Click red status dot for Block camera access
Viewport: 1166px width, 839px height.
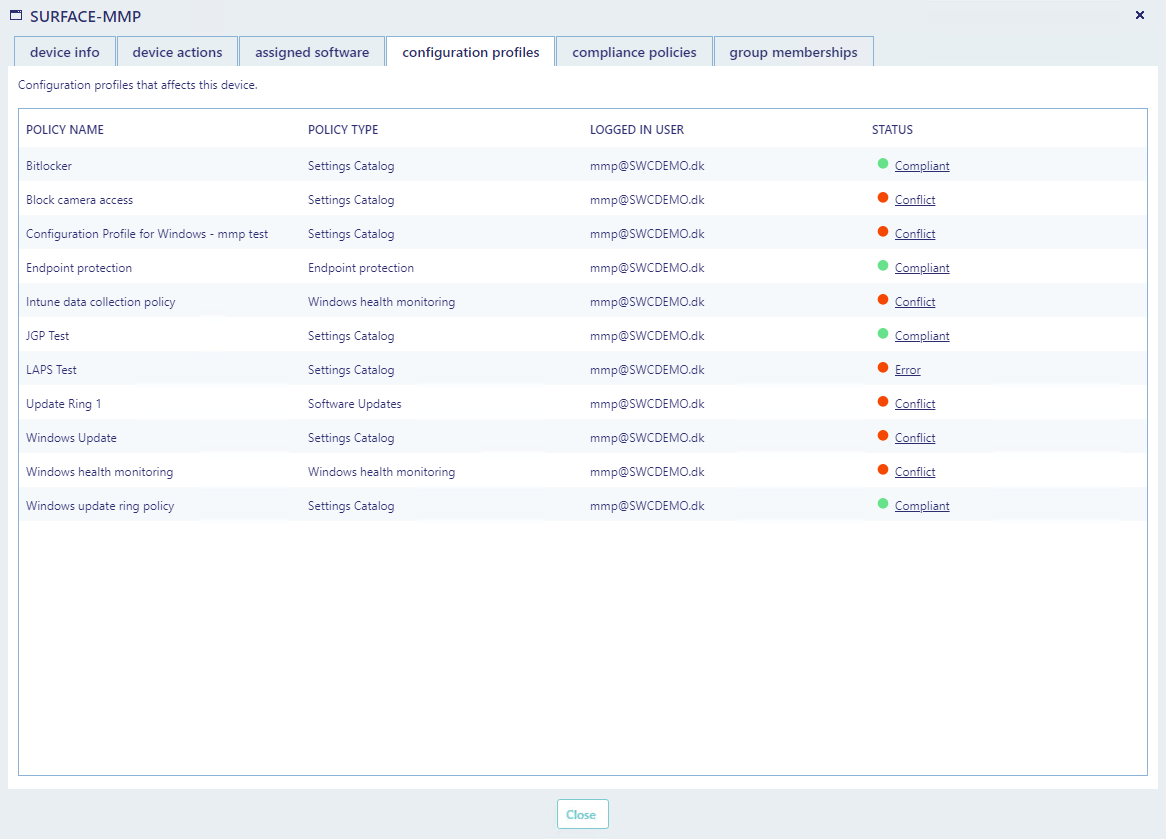[883, 198]
